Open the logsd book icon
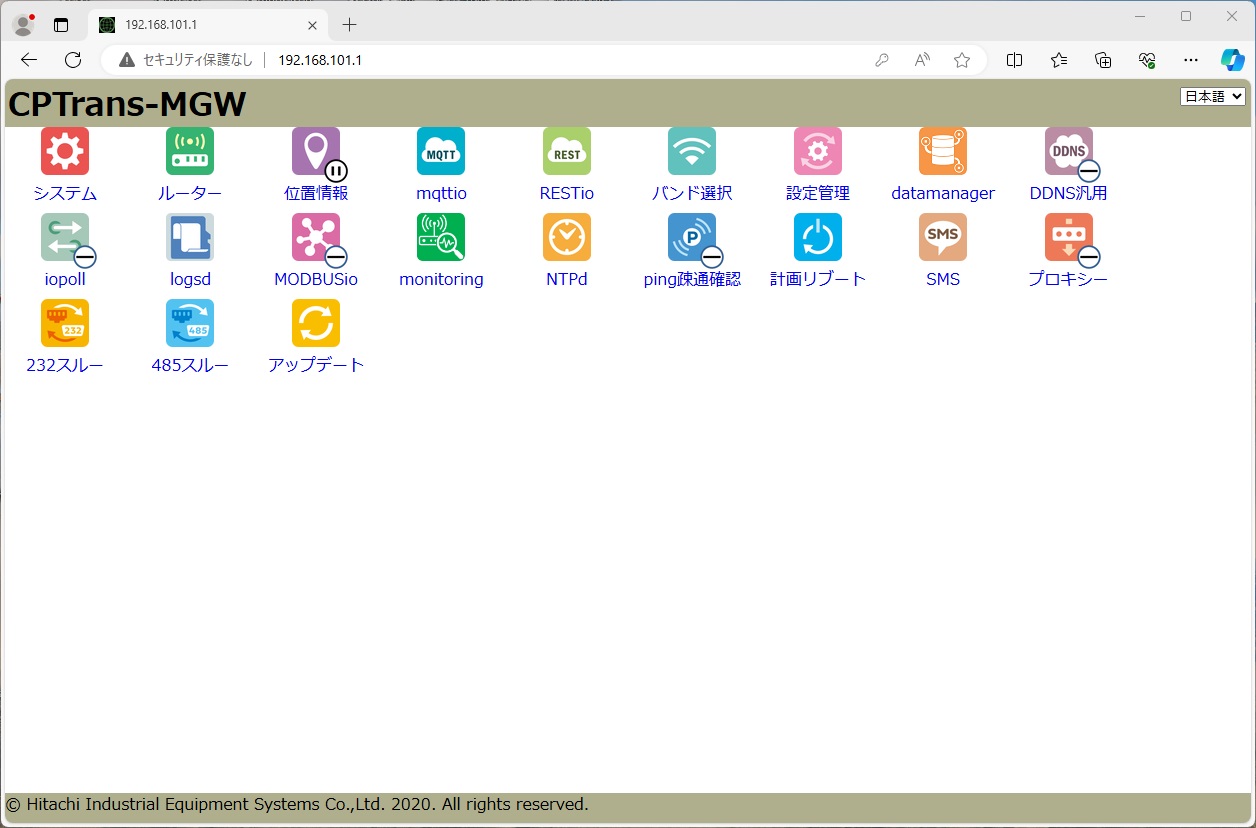The height and width of the screenshot is (828, 1256). [x=190, y=237]
